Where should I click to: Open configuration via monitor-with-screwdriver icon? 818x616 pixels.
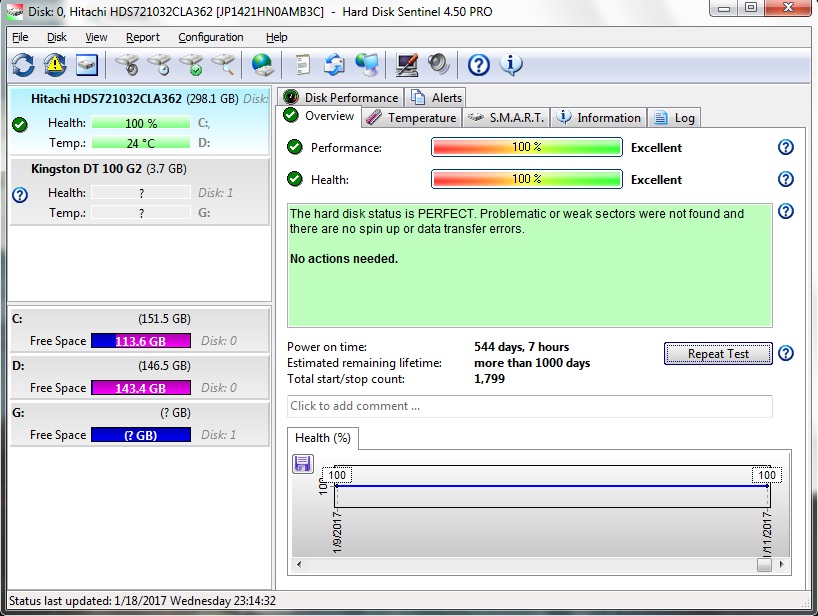tap(406, 65)
